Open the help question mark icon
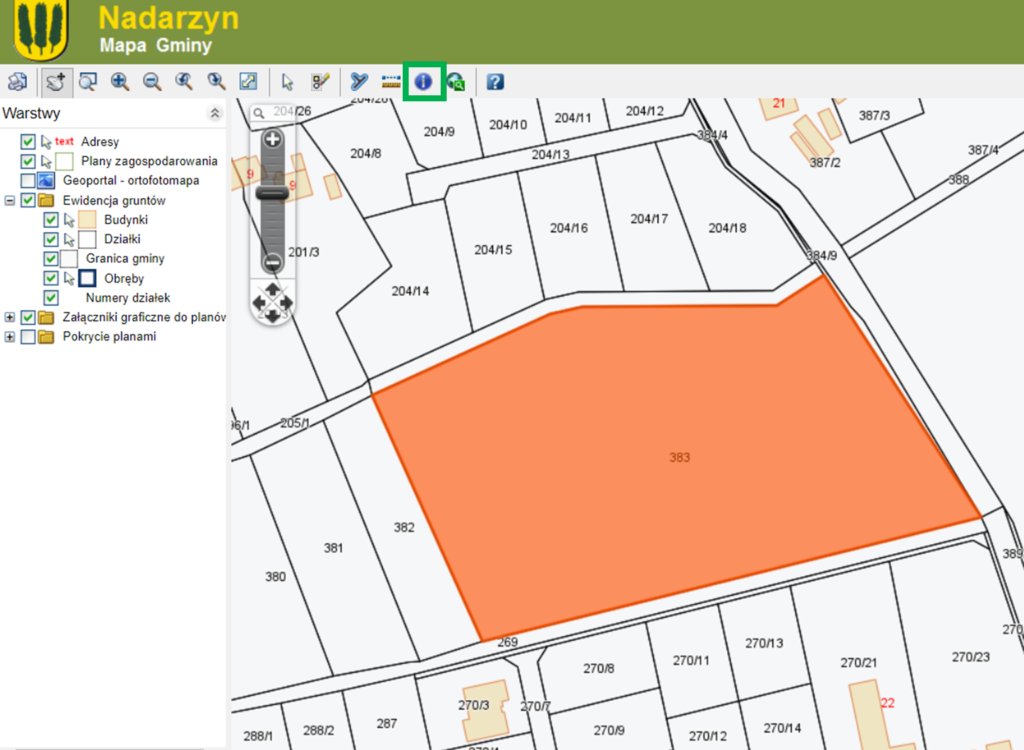Viewport: 1024px width, 750px height. coord(495,82)
